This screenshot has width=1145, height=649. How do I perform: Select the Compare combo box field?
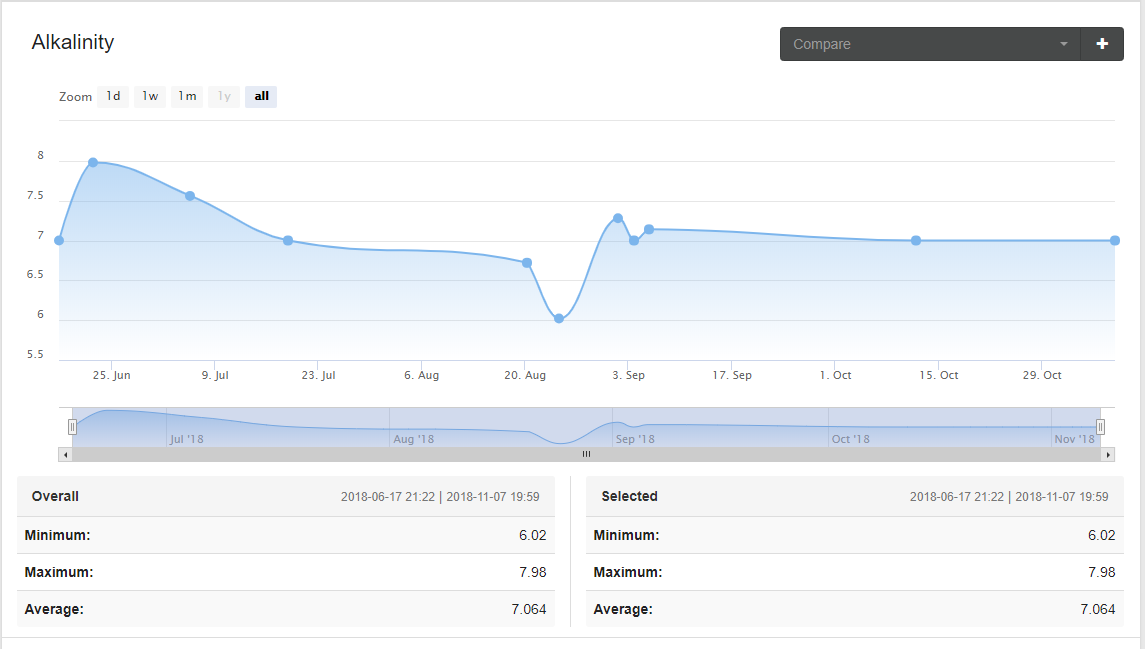tap(930, 44)
